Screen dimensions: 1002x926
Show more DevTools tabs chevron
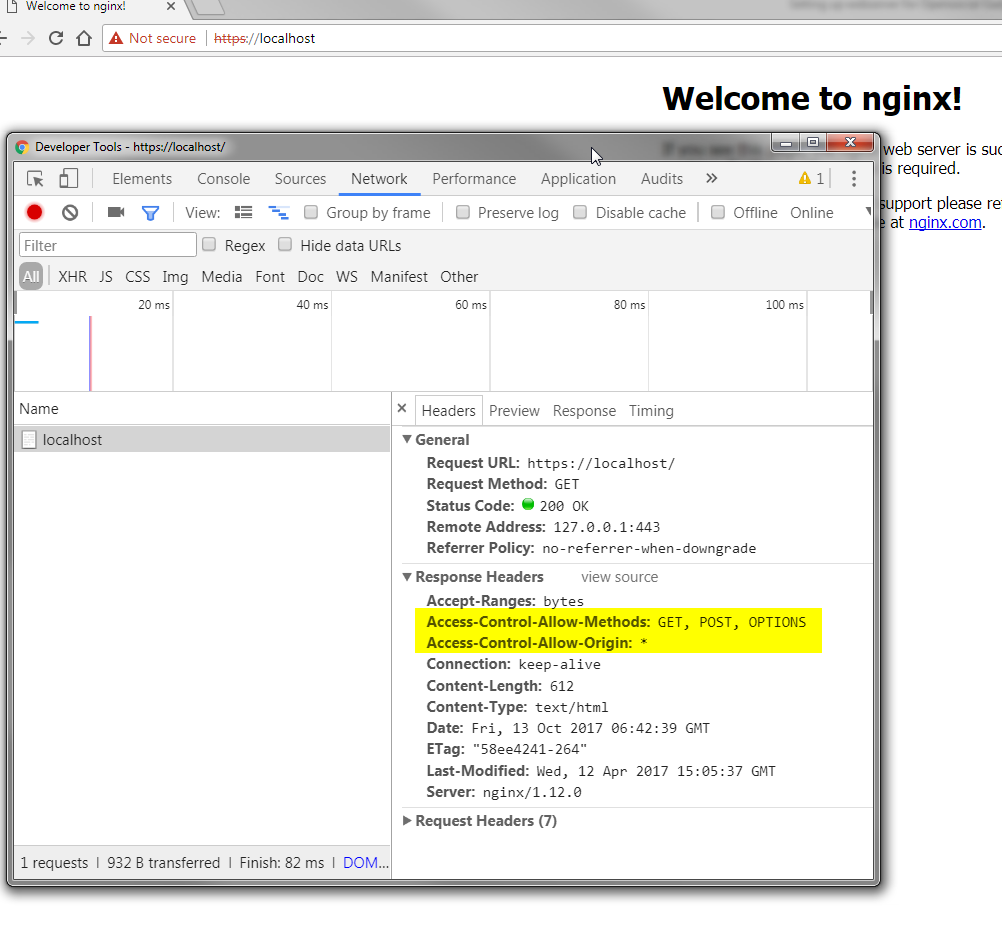[x=711, y=178]
